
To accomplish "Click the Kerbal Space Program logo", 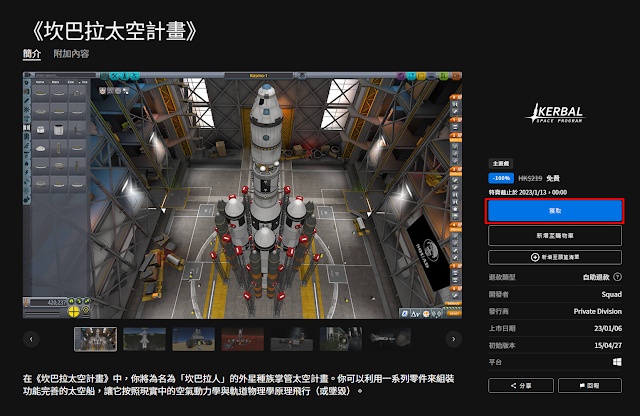I will tap(555, 113).
